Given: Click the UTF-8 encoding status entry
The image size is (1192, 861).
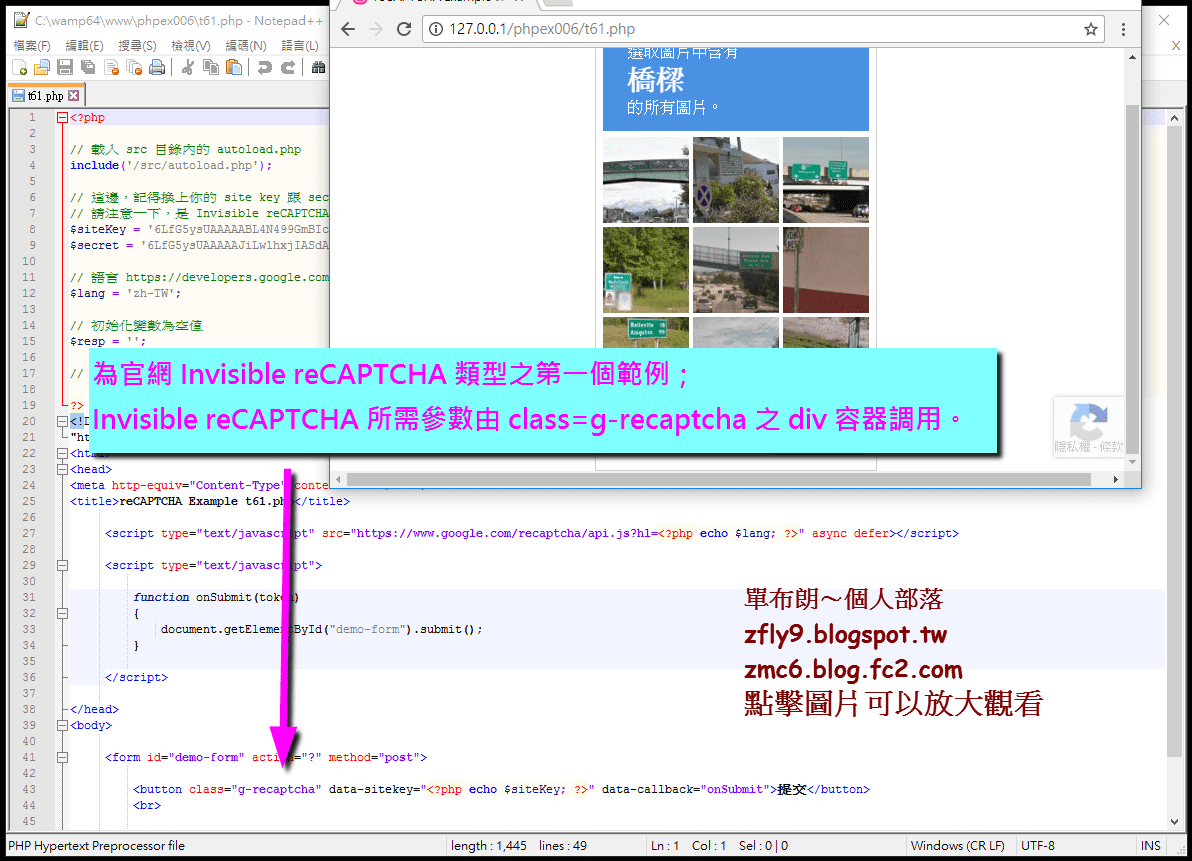Looking at the screenshot, I should pyautogui.click(x=1038, y=845).
